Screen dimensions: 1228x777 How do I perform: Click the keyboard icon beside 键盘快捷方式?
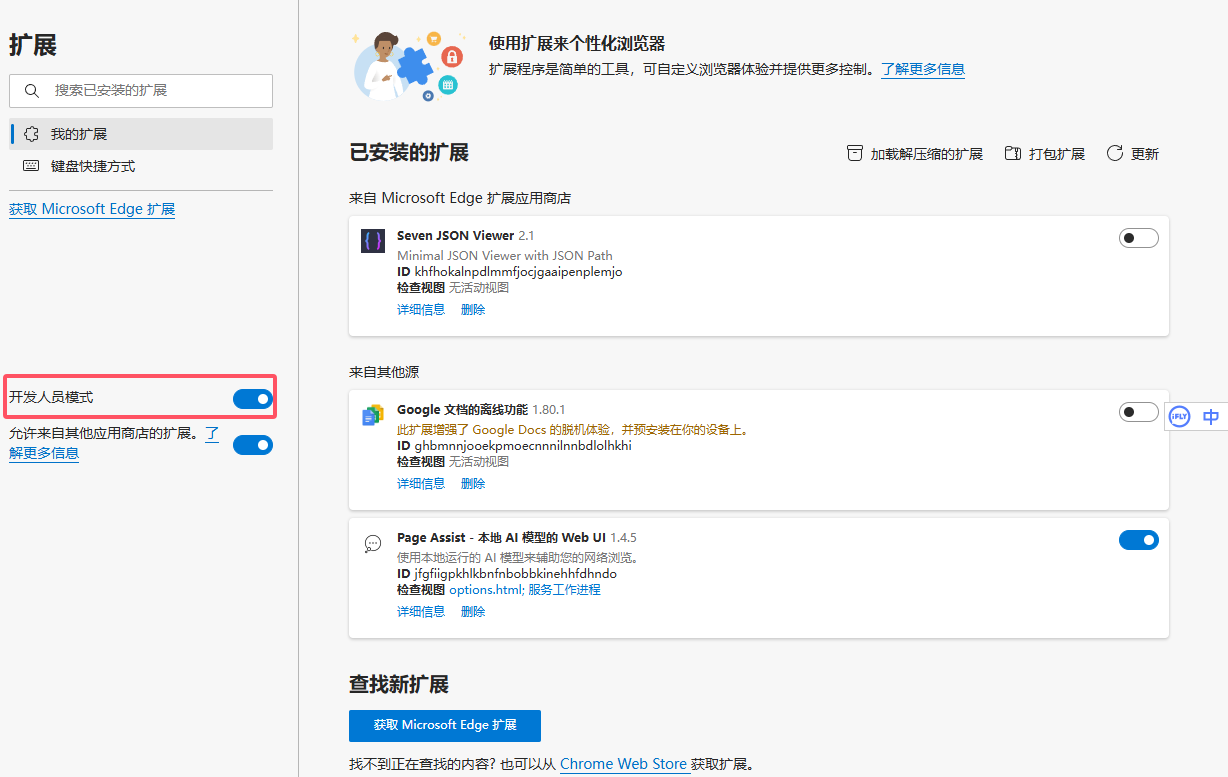[31, 166]
